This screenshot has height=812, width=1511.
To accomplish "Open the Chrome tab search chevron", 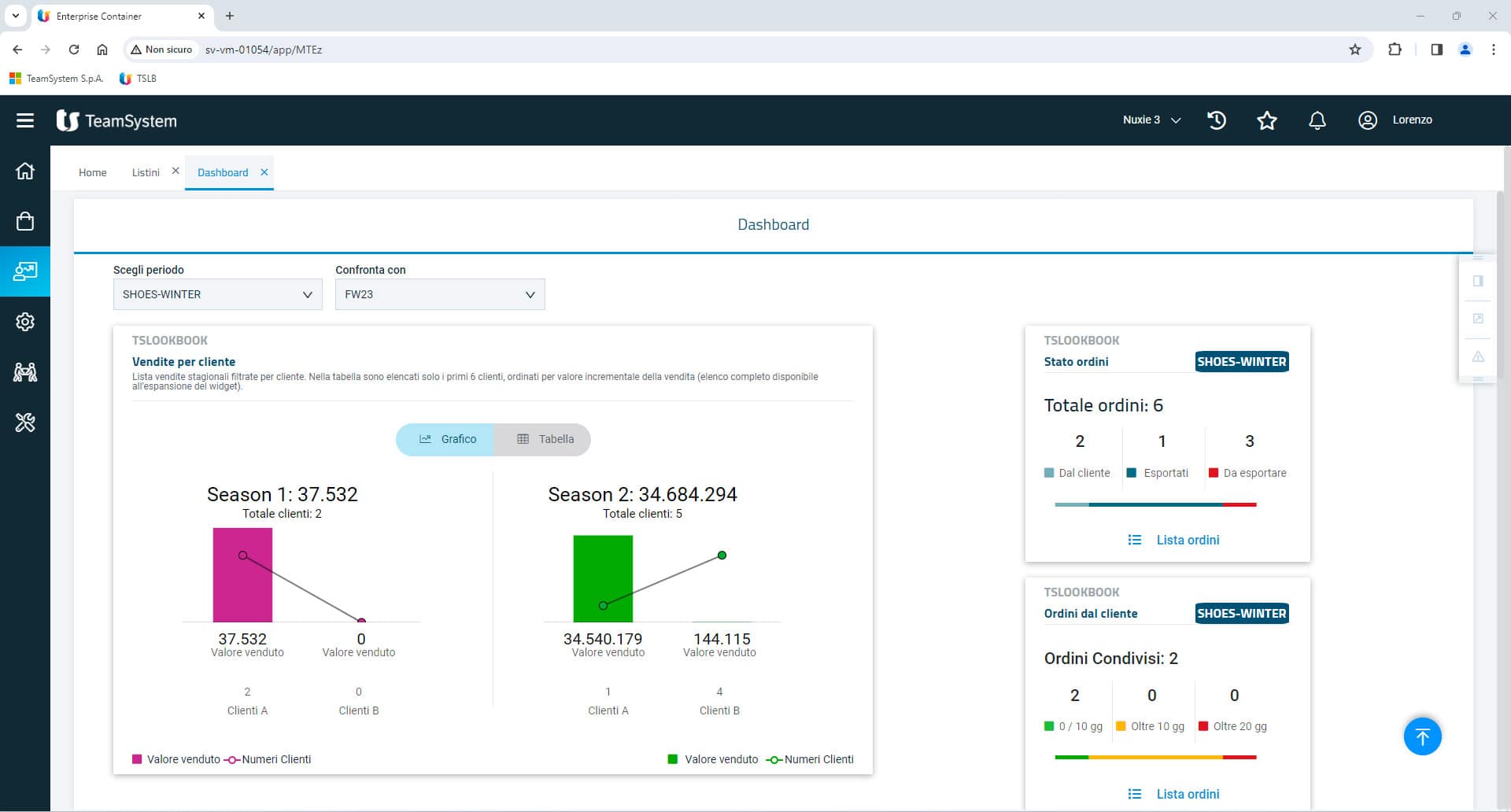I will (15, 16).
